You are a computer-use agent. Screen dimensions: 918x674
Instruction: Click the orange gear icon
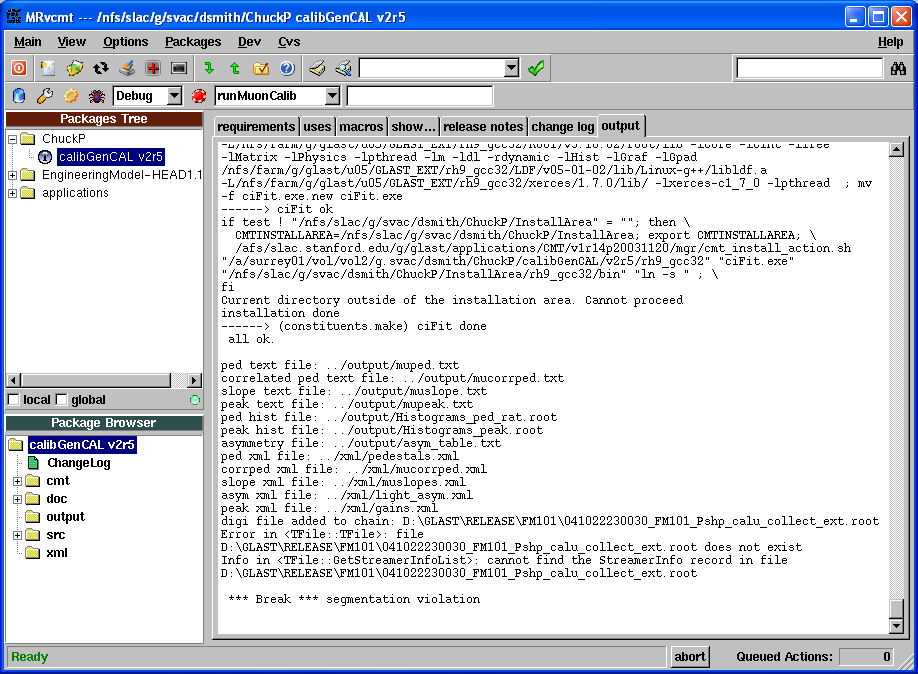[x=71, y=95]
